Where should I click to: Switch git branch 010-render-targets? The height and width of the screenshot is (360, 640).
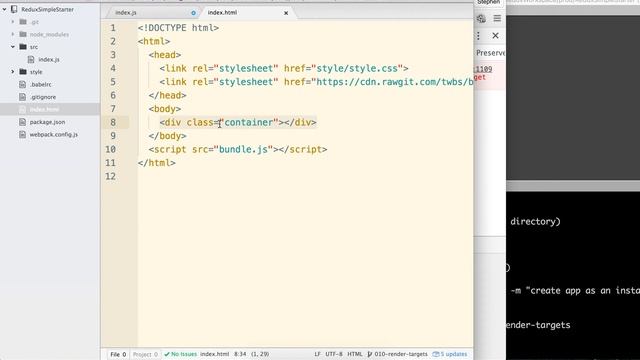[x=398, y=354]
